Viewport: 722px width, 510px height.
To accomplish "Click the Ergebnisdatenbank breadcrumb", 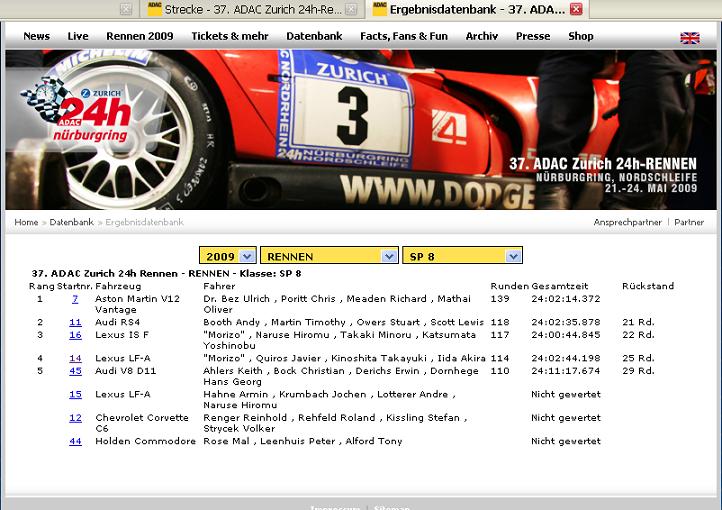I will (144, 222).
